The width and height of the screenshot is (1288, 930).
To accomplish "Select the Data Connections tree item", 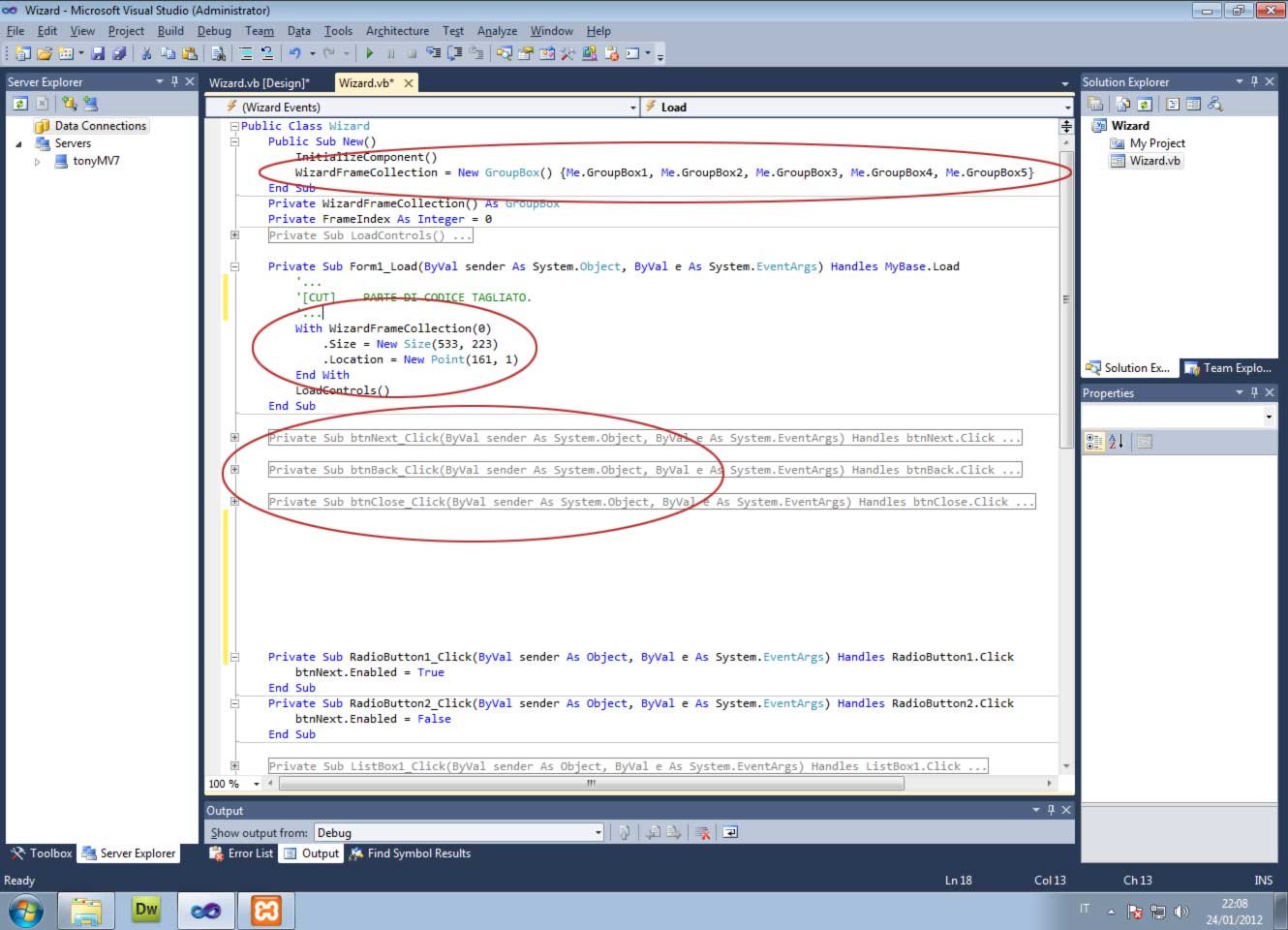I will click(x=101, y=126).
